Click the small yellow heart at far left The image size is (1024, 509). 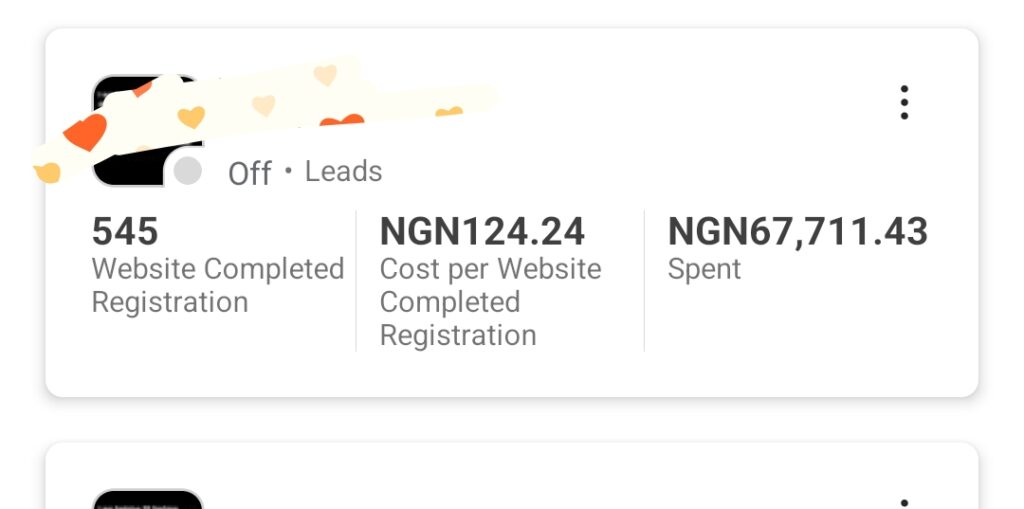[x=46, y=173]
